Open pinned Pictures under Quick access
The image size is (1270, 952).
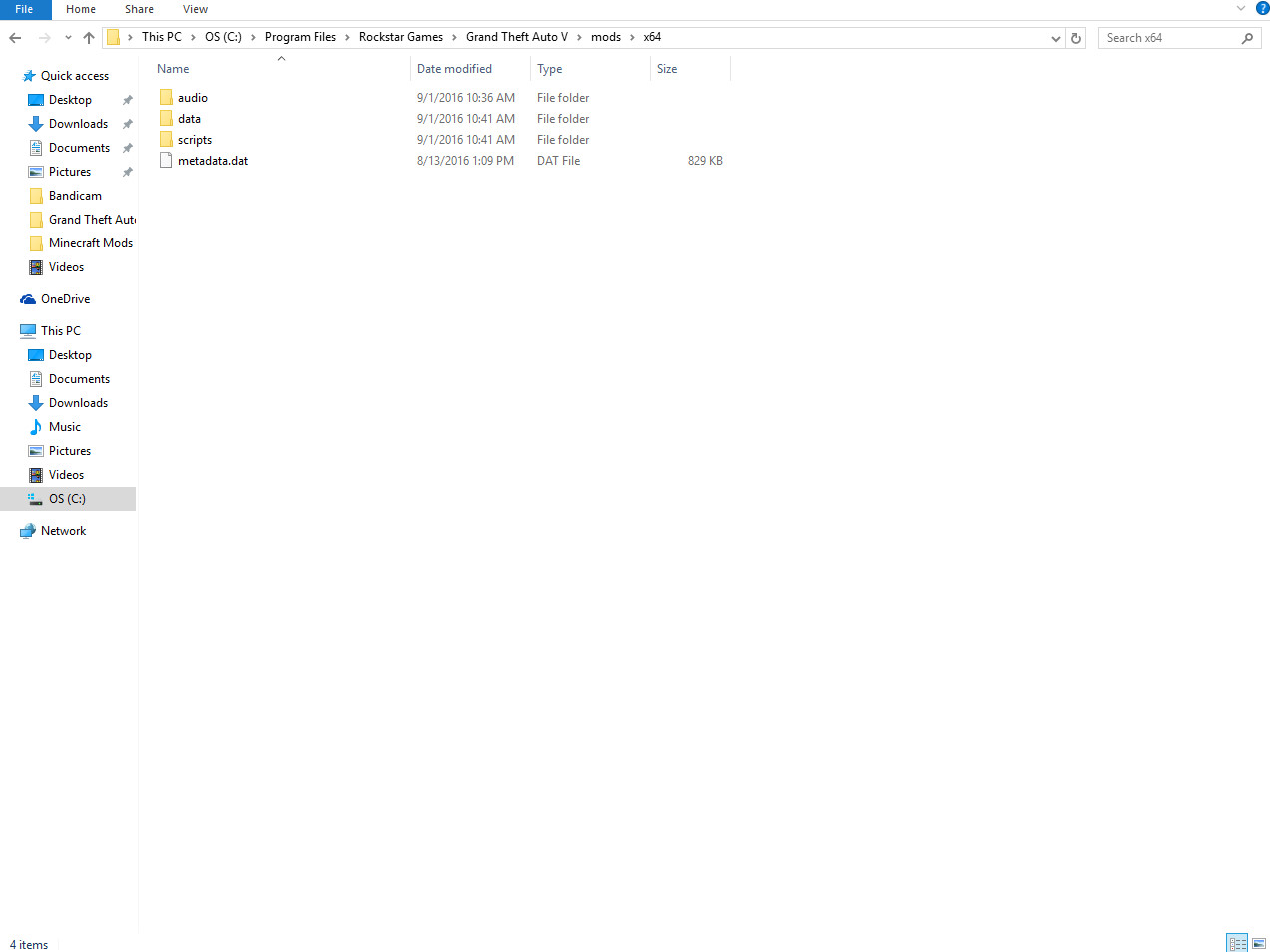coord(70,172)
